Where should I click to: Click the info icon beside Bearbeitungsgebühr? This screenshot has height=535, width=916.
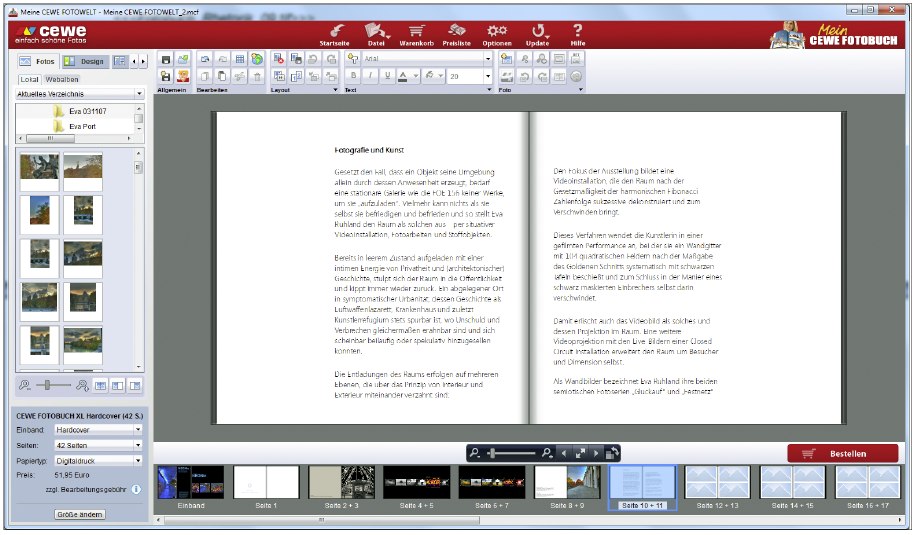pos(136,490)
